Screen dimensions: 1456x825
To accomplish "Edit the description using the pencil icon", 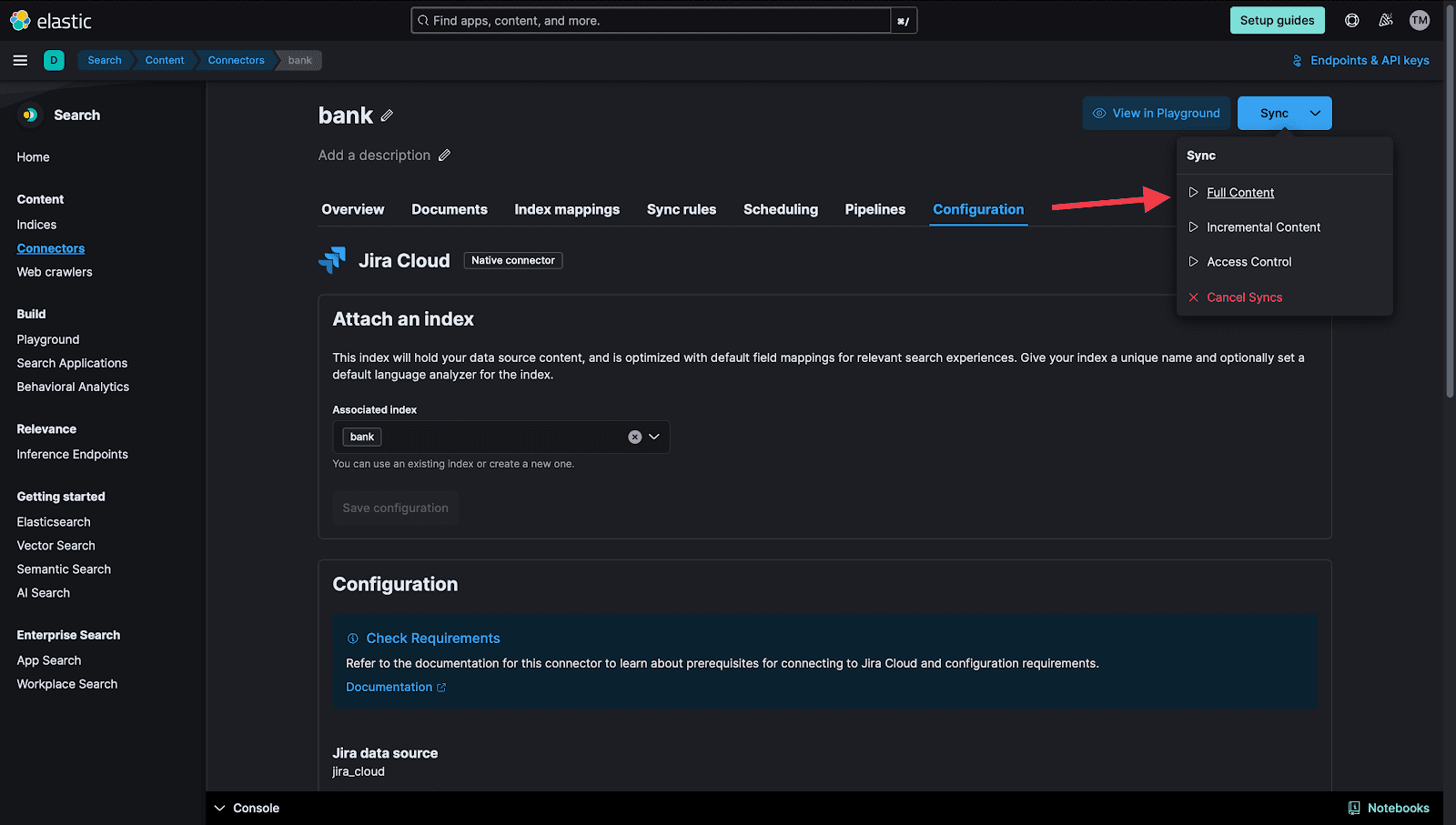I will (x=445, y=155).
